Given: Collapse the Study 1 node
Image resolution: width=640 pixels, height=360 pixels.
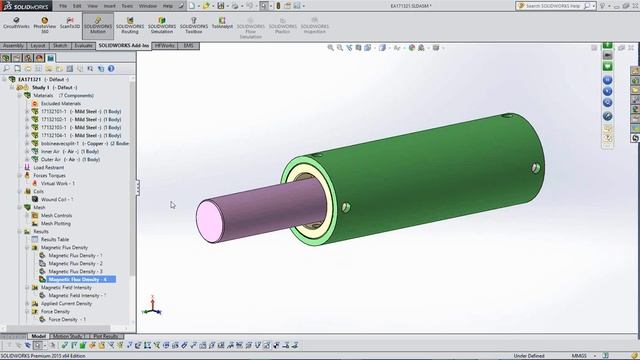Looking at the screenshot, I should tap(12, 87).
